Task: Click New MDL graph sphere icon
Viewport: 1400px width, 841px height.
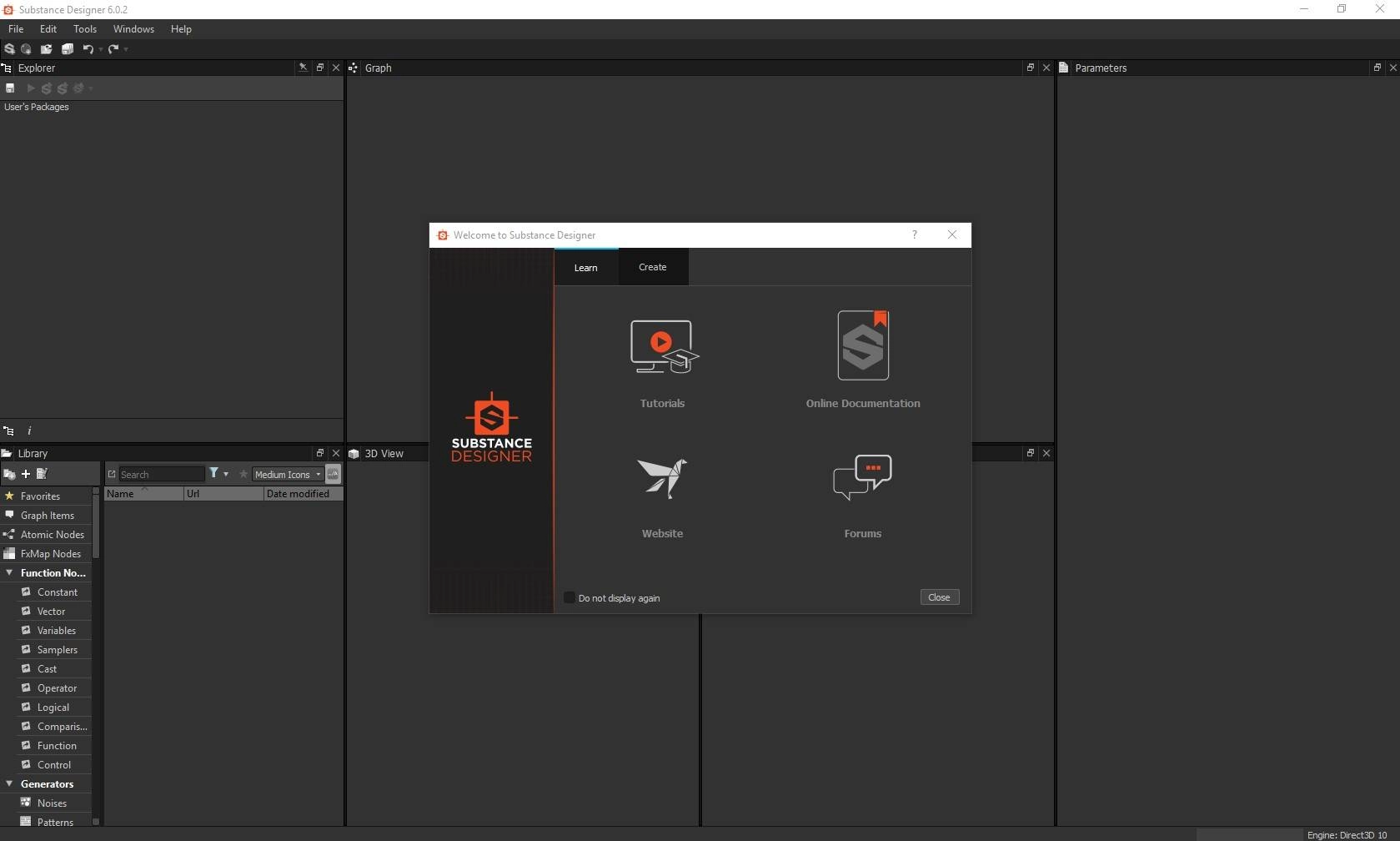Action: (27, 49)
